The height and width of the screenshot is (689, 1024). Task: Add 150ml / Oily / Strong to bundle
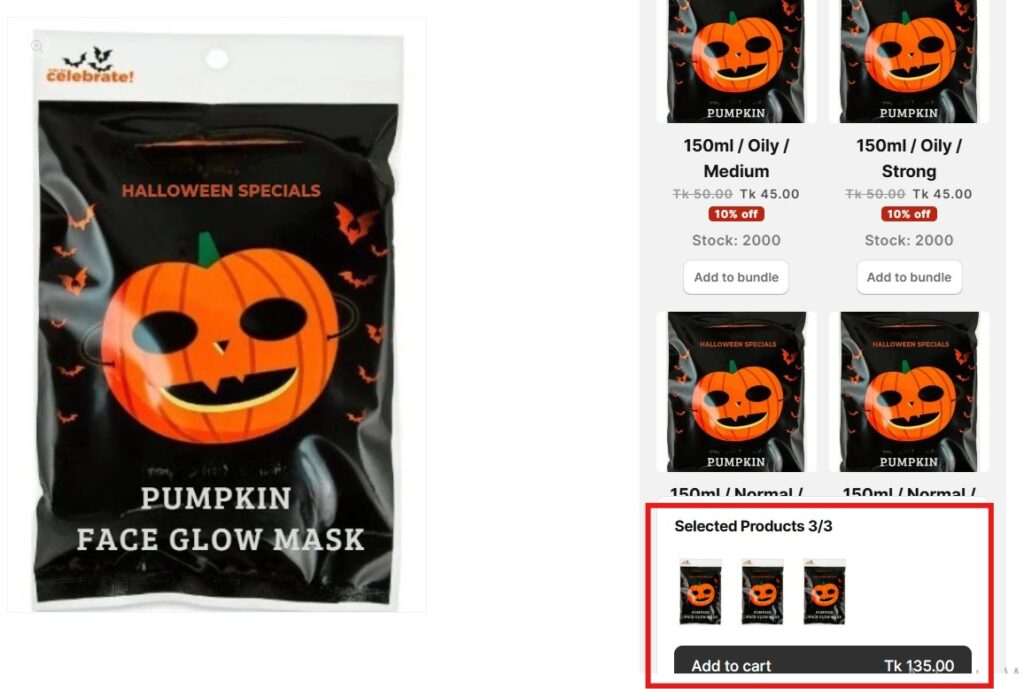[x=909, y=277]
